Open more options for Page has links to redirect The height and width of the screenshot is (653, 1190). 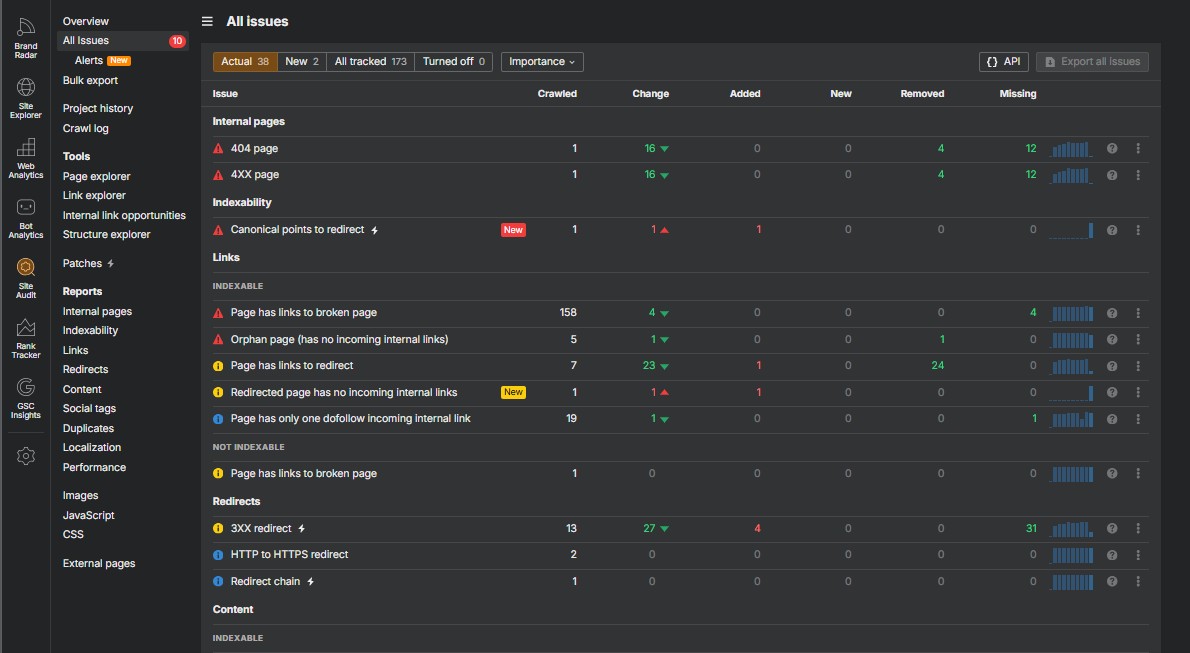(x=1138, y=366)
